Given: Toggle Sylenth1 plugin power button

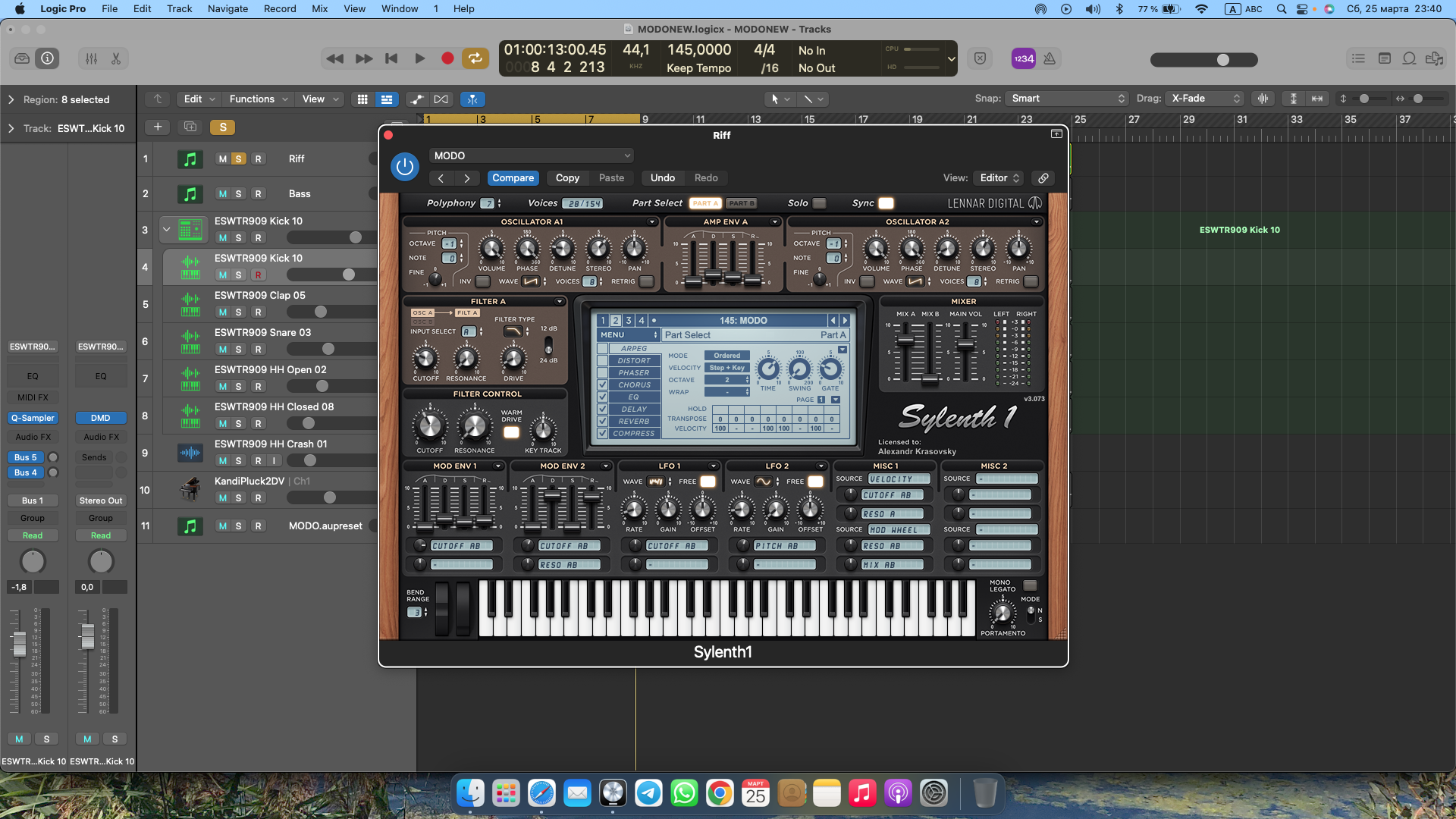Looking at the screenshot, I should (405, 167).
